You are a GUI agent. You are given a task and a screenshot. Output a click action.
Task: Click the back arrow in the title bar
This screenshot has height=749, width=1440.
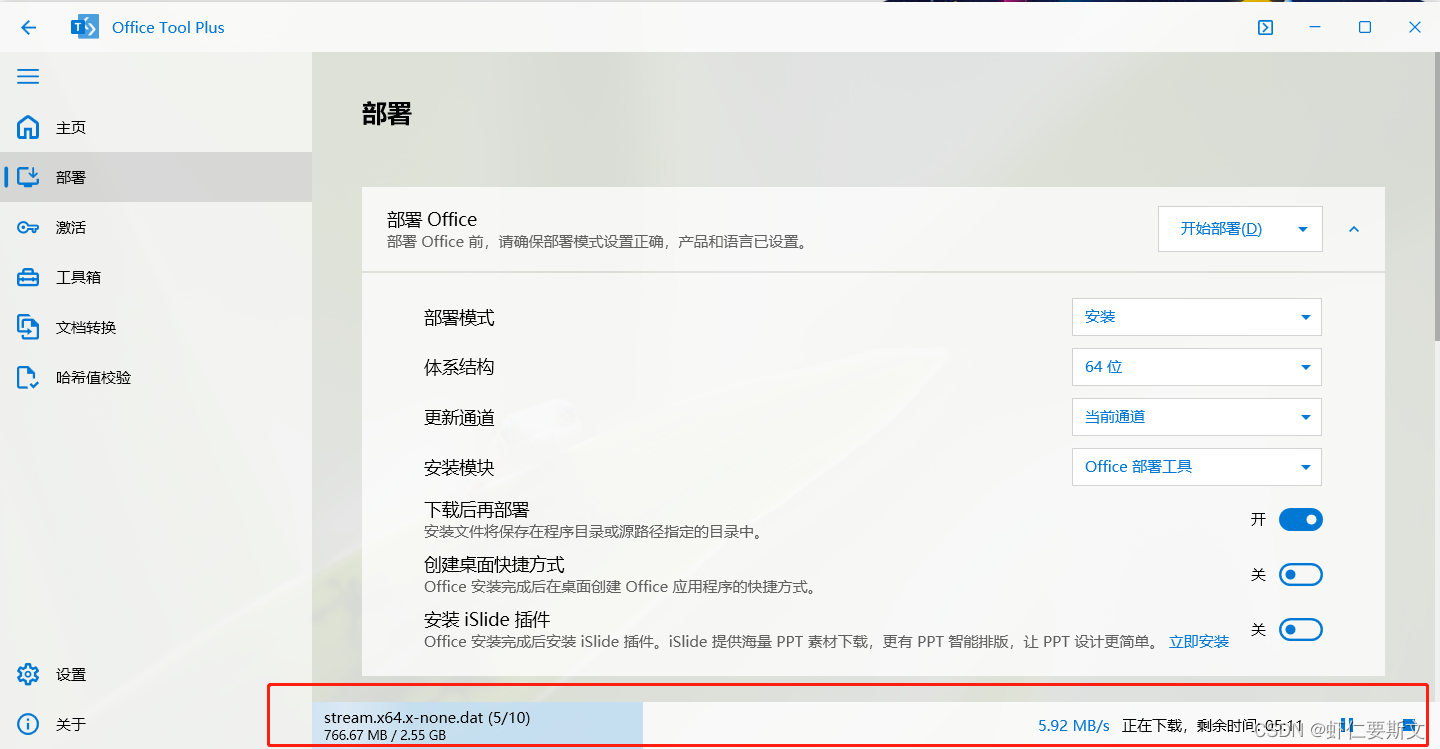pyautogui.click(x=28, y=28)
